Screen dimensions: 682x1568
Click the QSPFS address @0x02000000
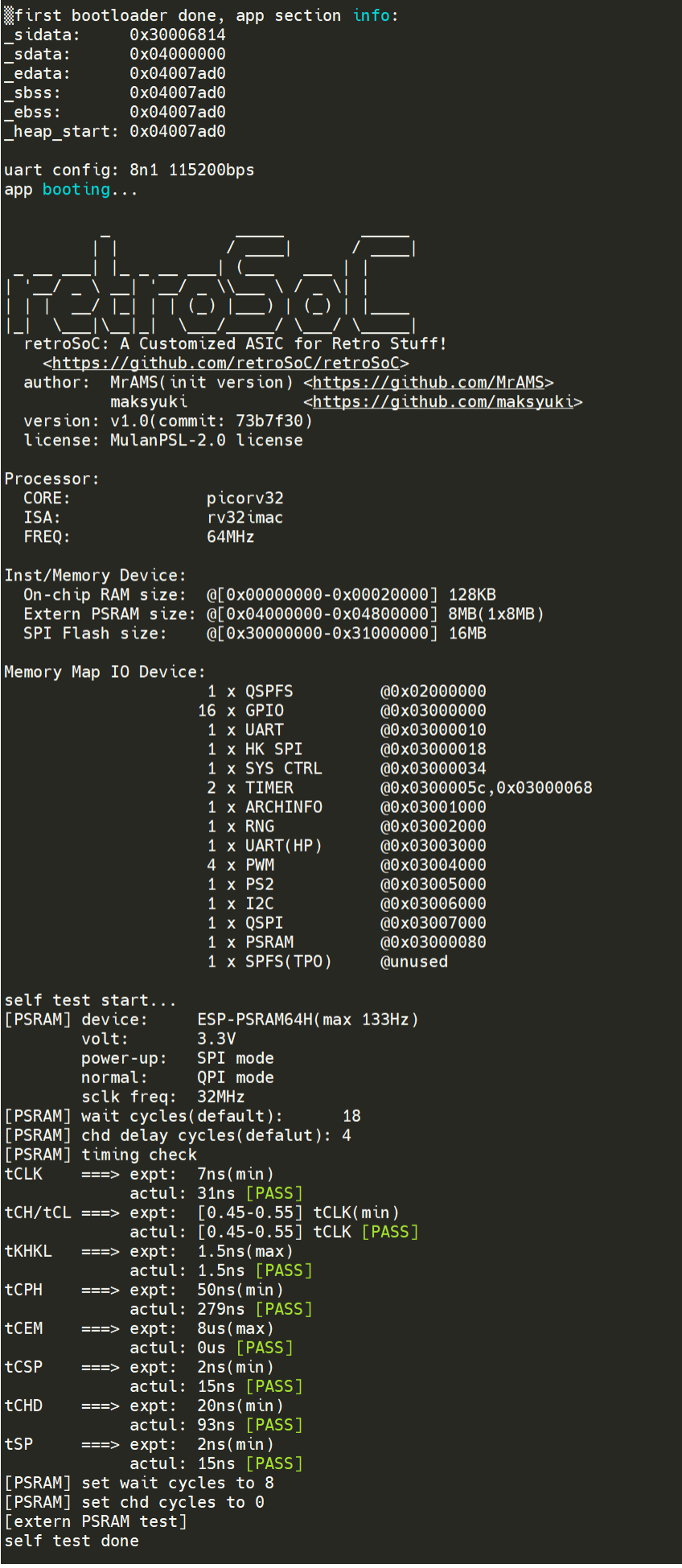click(x=433, y=692)
